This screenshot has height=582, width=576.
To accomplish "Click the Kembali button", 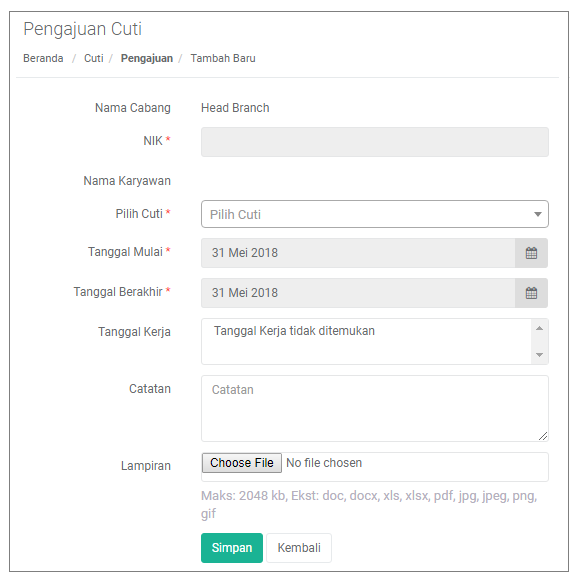I will pyautogui.click(x=299, y=548).
